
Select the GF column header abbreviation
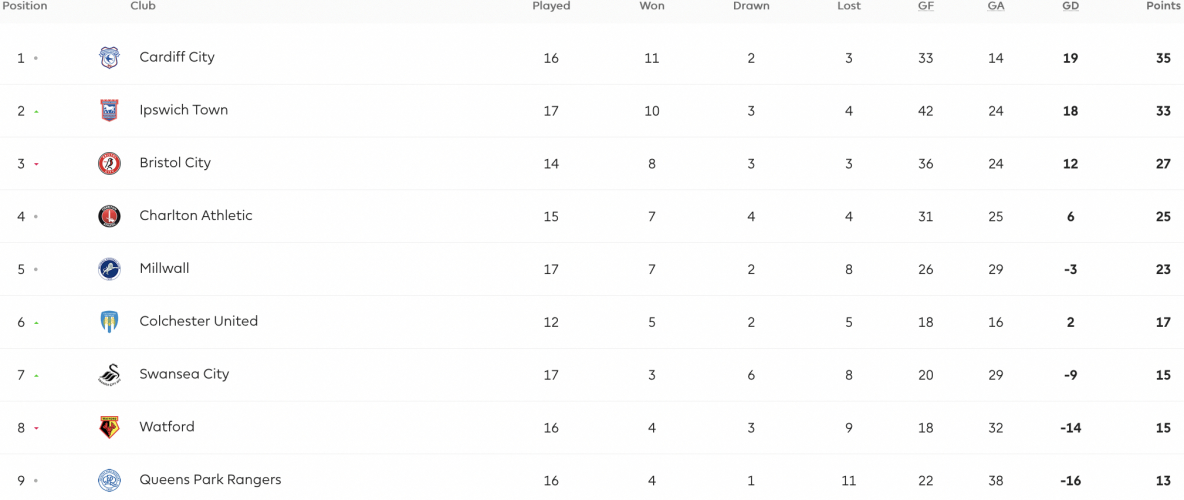point(926,6)
